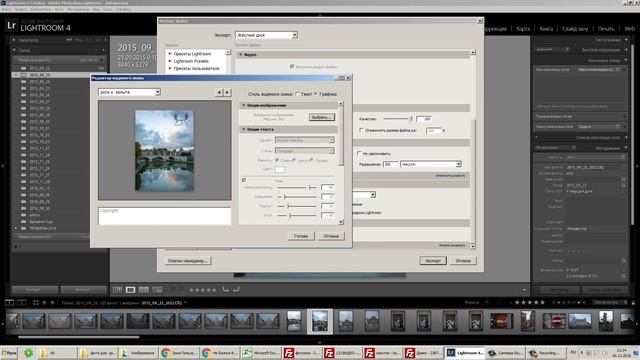Select second window display icon above filmstrip
640x360 pixels.
point(22,302)
